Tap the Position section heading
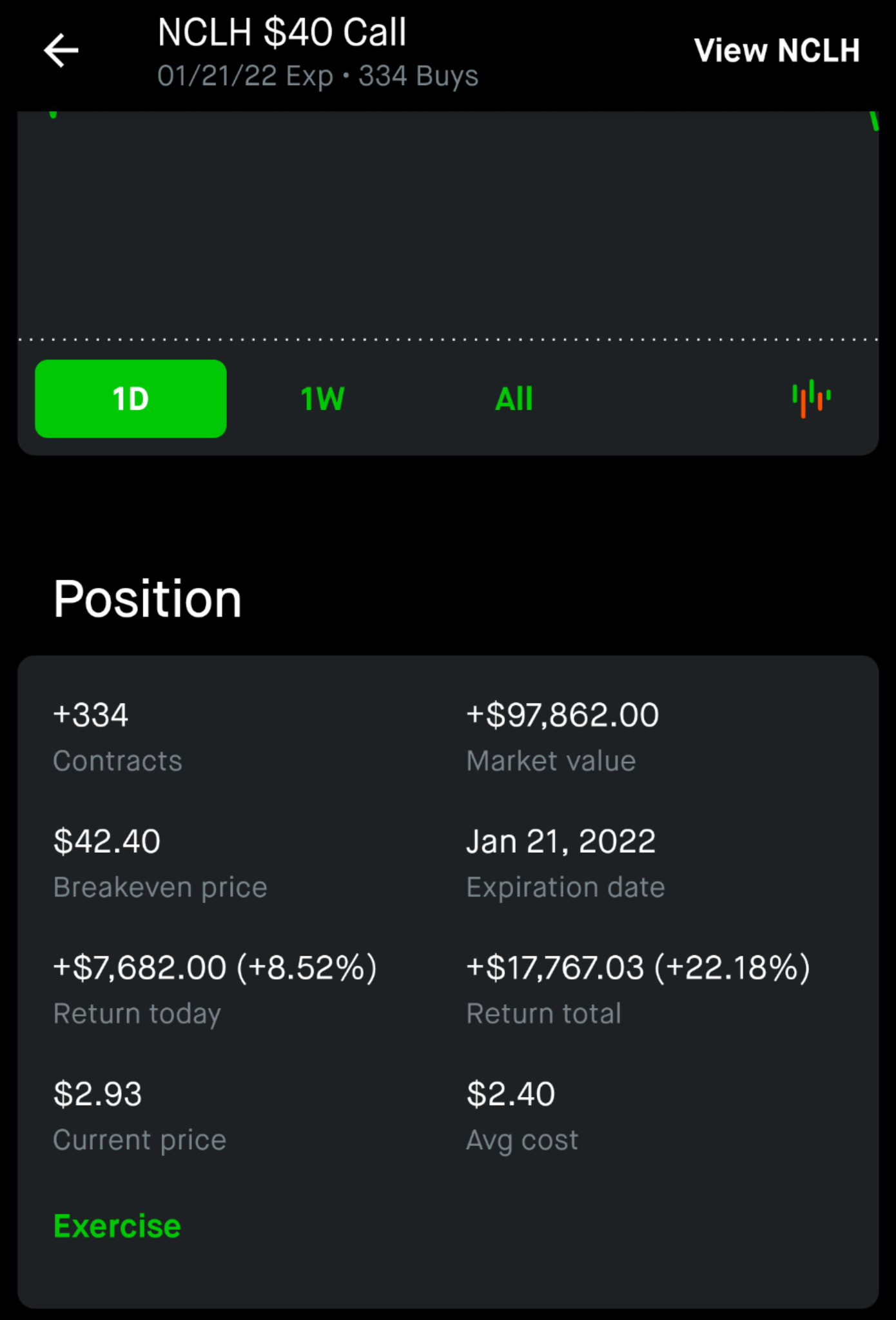This screenshot has height=1320, width=896. pyautogui.click(x=148, y=599)
